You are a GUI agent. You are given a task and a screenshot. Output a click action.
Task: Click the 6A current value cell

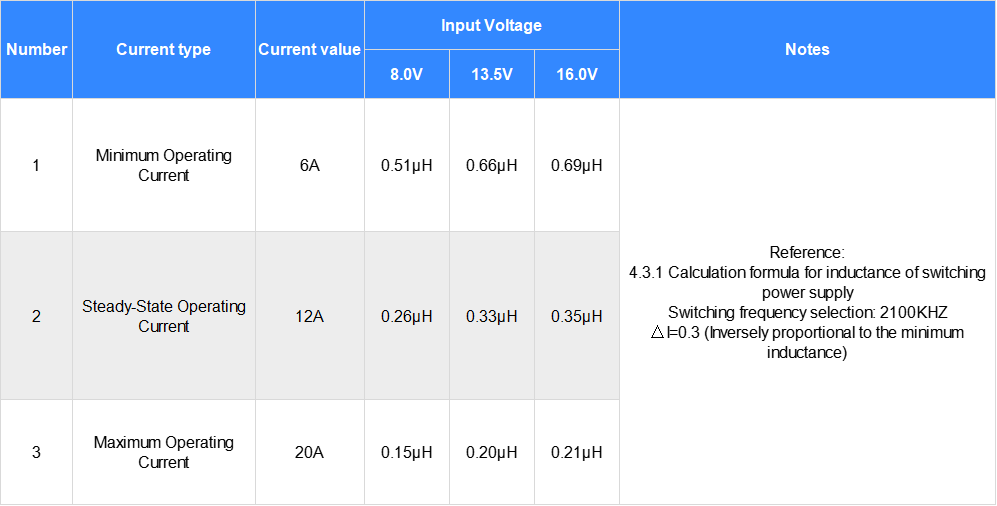click(309, 165)
